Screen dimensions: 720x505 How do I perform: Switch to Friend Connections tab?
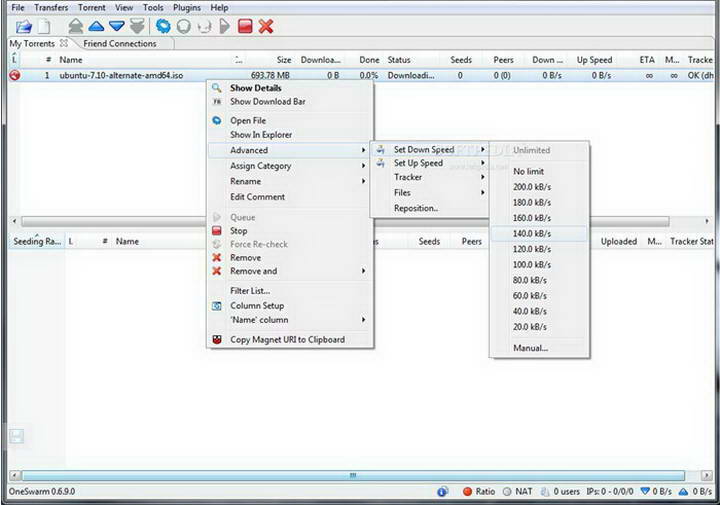click(x=120, y=44)
